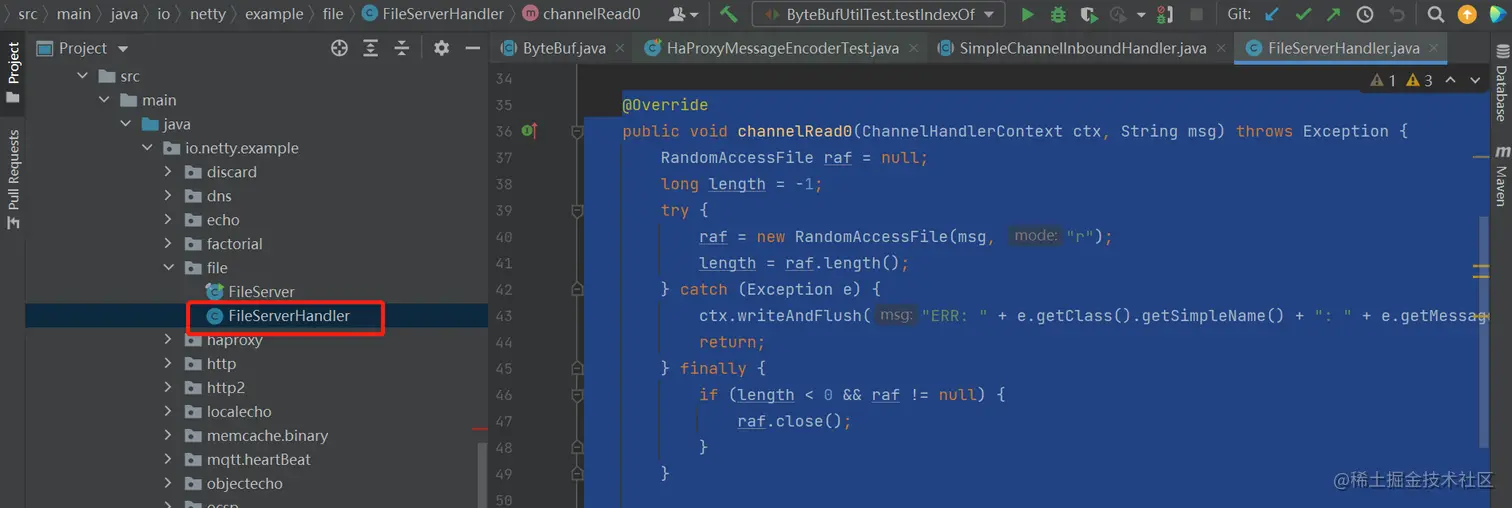Click Git update project blue arrow
The width and height of the screenshot is (1512, 508).
tap(1272, 14)
